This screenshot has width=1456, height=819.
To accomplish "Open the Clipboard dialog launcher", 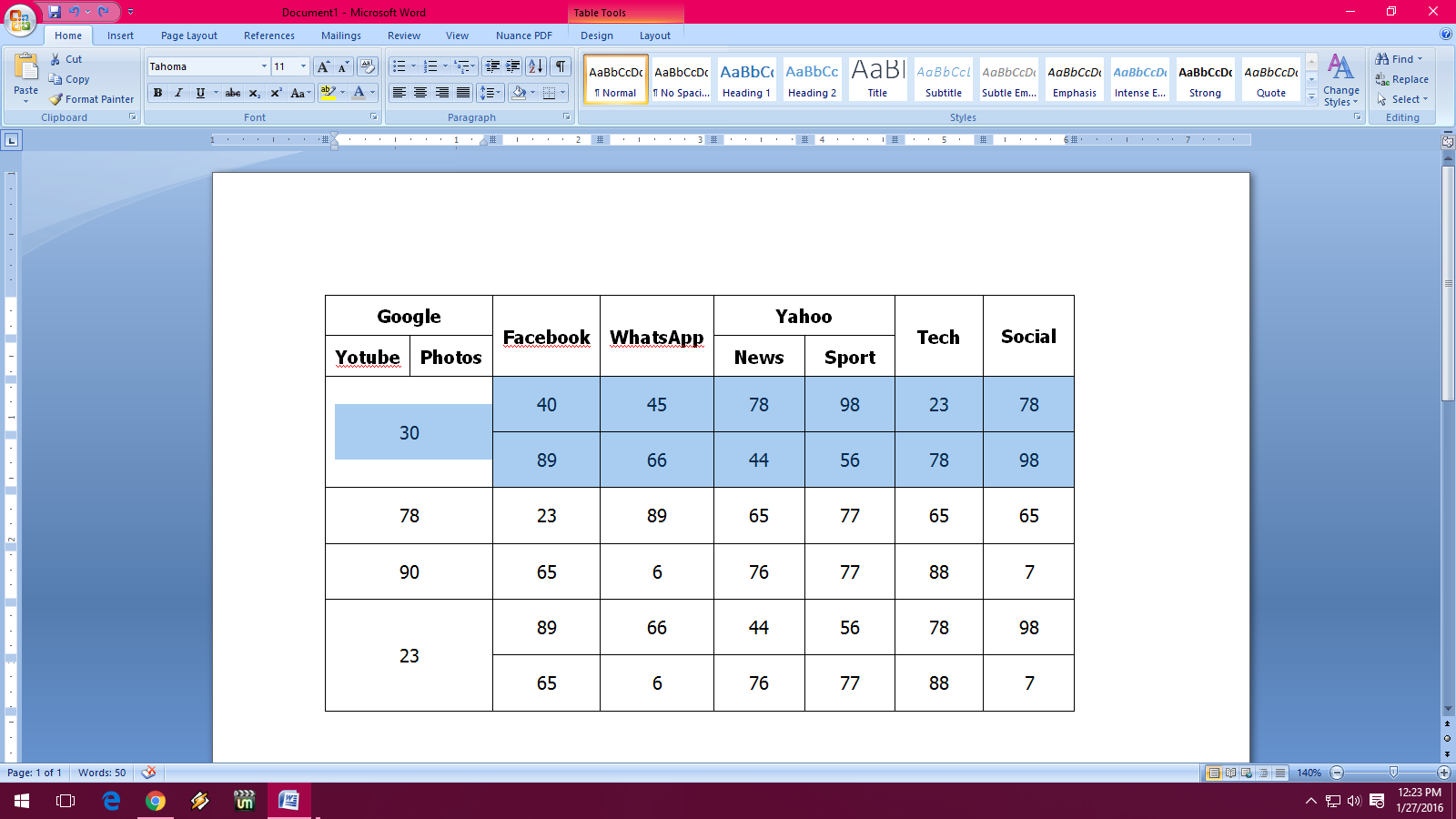I will (133, 116).
